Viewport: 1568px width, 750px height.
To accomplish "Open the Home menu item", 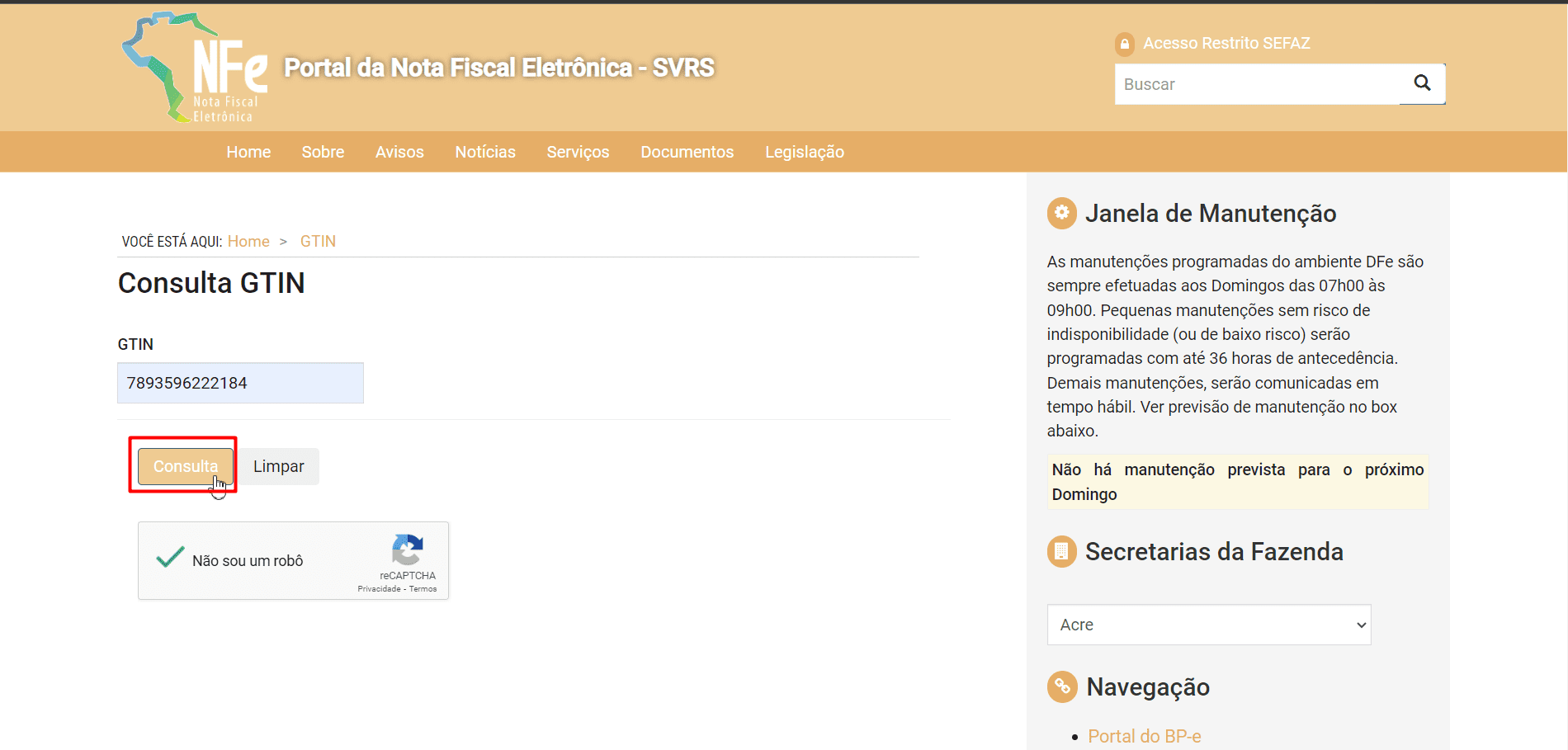I will point(248,152).
